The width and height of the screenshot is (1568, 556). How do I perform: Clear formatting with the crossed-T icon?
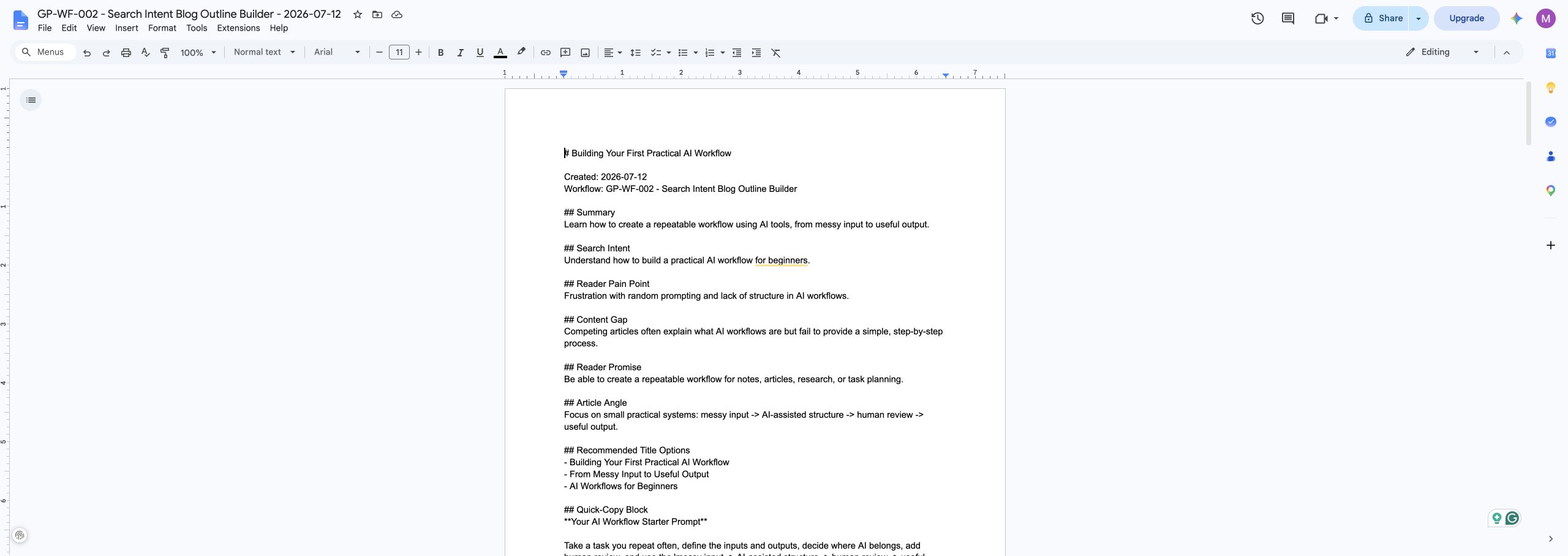click(x=776, y=53)
